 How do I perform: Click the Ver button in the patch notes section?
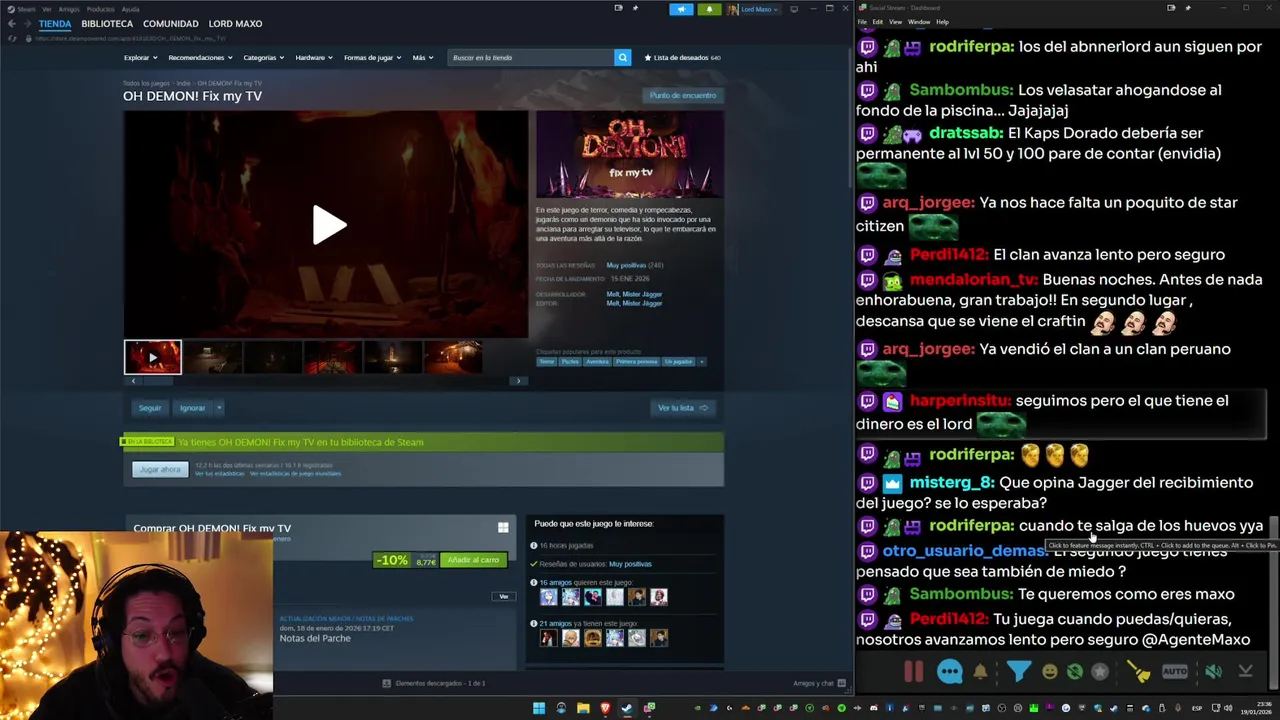[x=503, y=596]
